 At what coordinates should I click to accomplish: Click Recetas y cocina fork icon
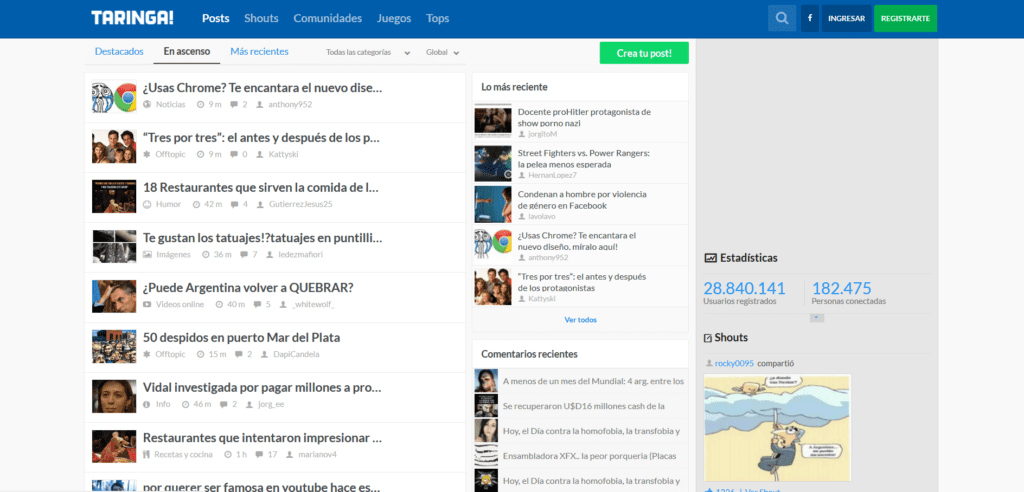(147, 454)
